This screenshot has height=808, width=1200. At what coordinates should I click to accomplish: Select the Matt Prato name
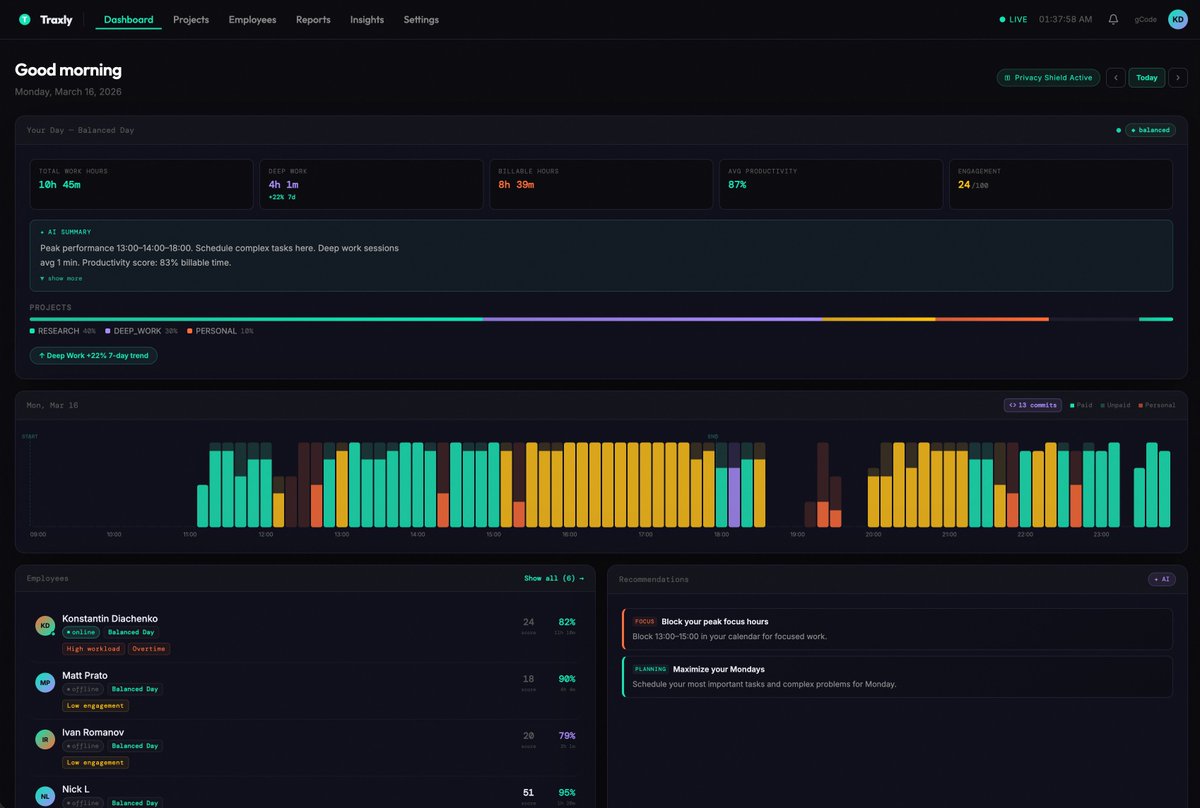[x=85, y=676]
